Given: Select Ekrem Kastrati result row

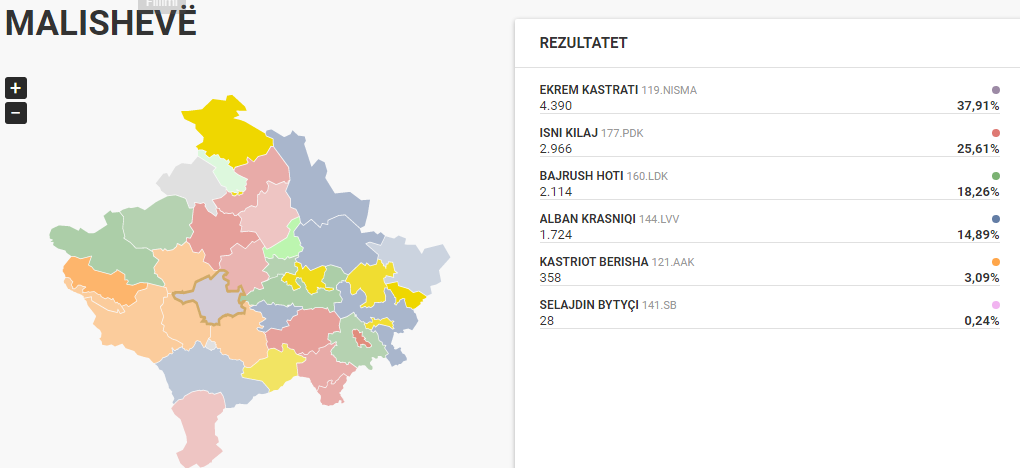Looking at the screenshot, I should (770, 98).
